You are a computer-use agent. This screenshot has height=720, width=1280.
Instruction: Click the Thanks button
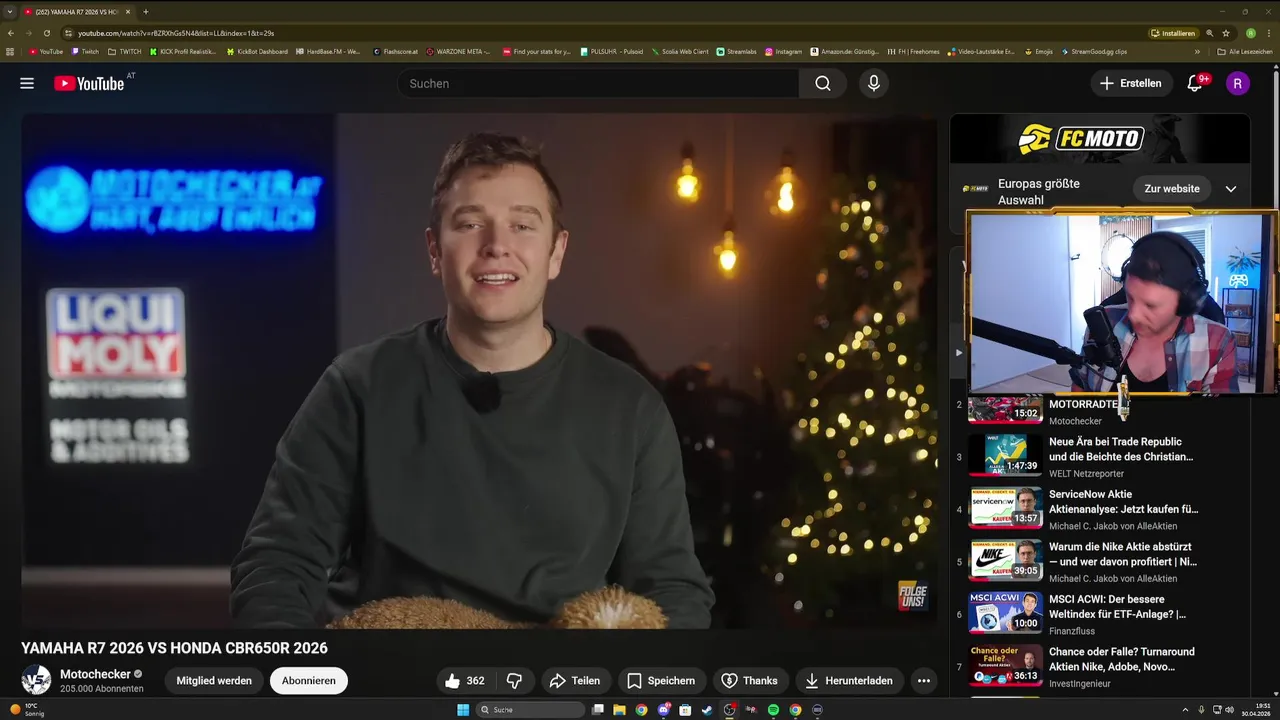pyautogui.click(x=749, y=681)
